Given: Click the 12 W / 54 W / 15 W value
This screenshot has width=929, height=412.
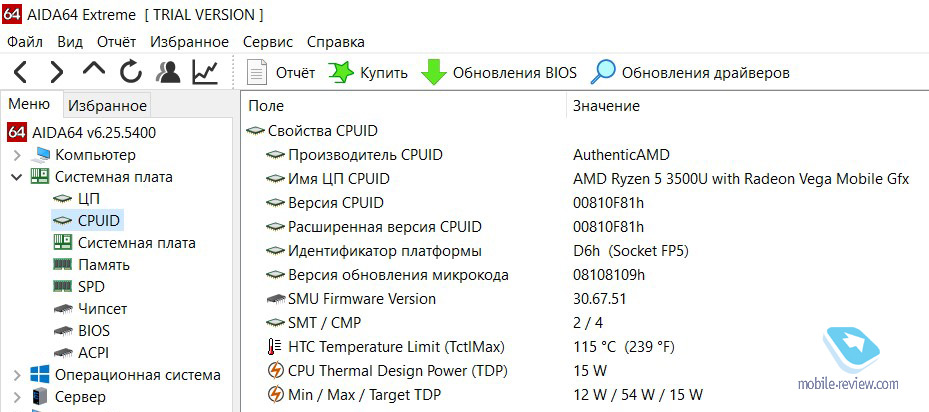Looking at the screenshot, I should (638, 395).
